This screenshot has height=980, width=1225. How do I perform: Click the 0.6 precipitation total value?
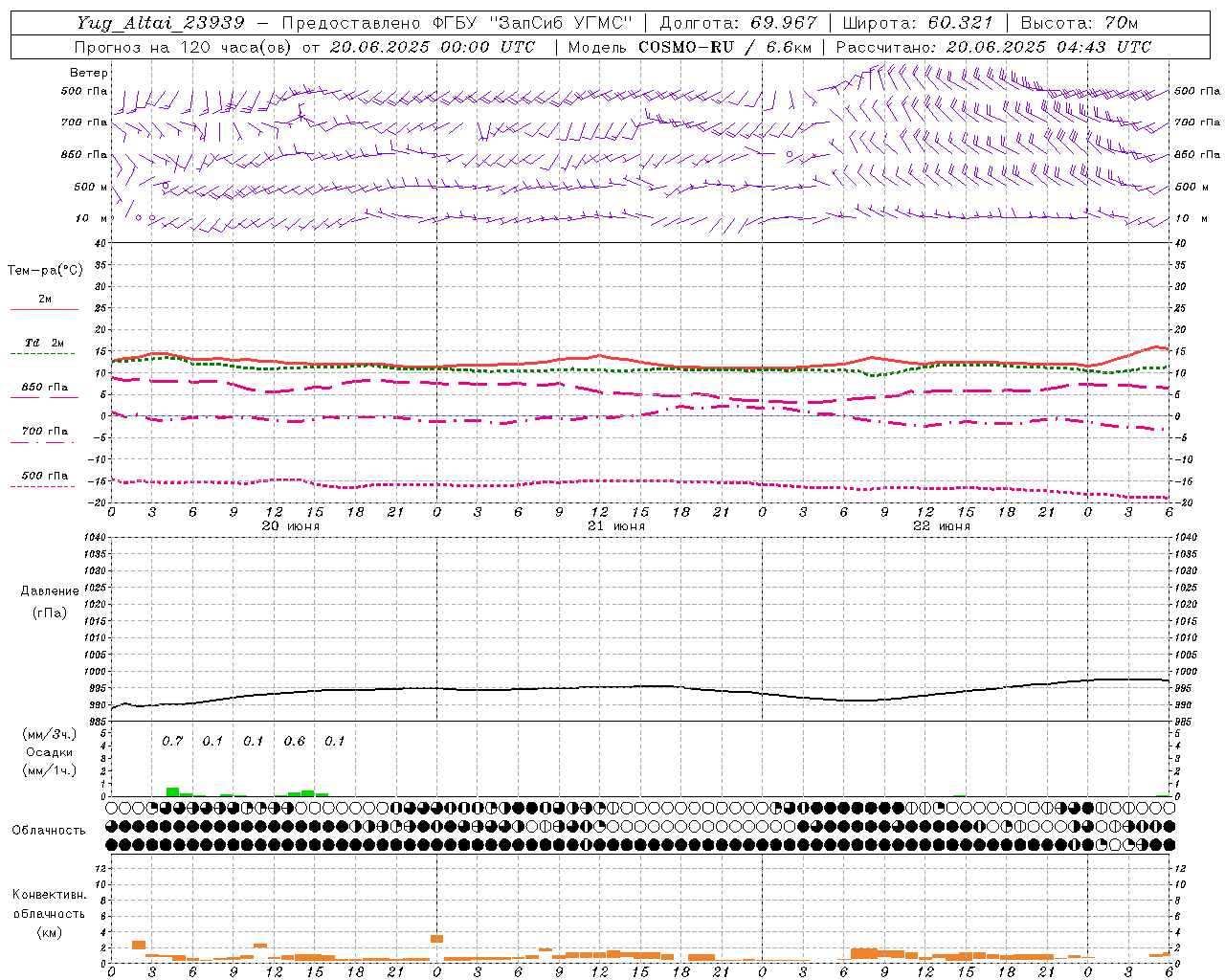[295, 742]
